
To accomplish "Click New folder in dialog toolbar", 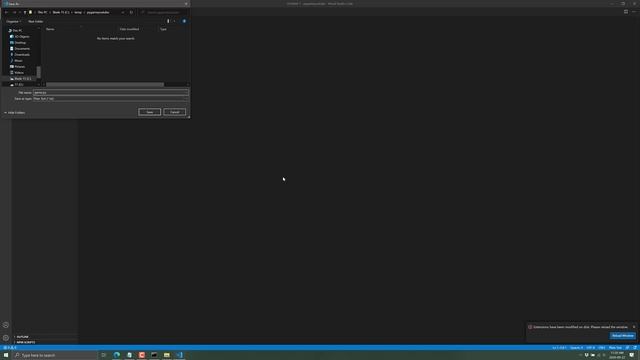I will pos(36,21).
